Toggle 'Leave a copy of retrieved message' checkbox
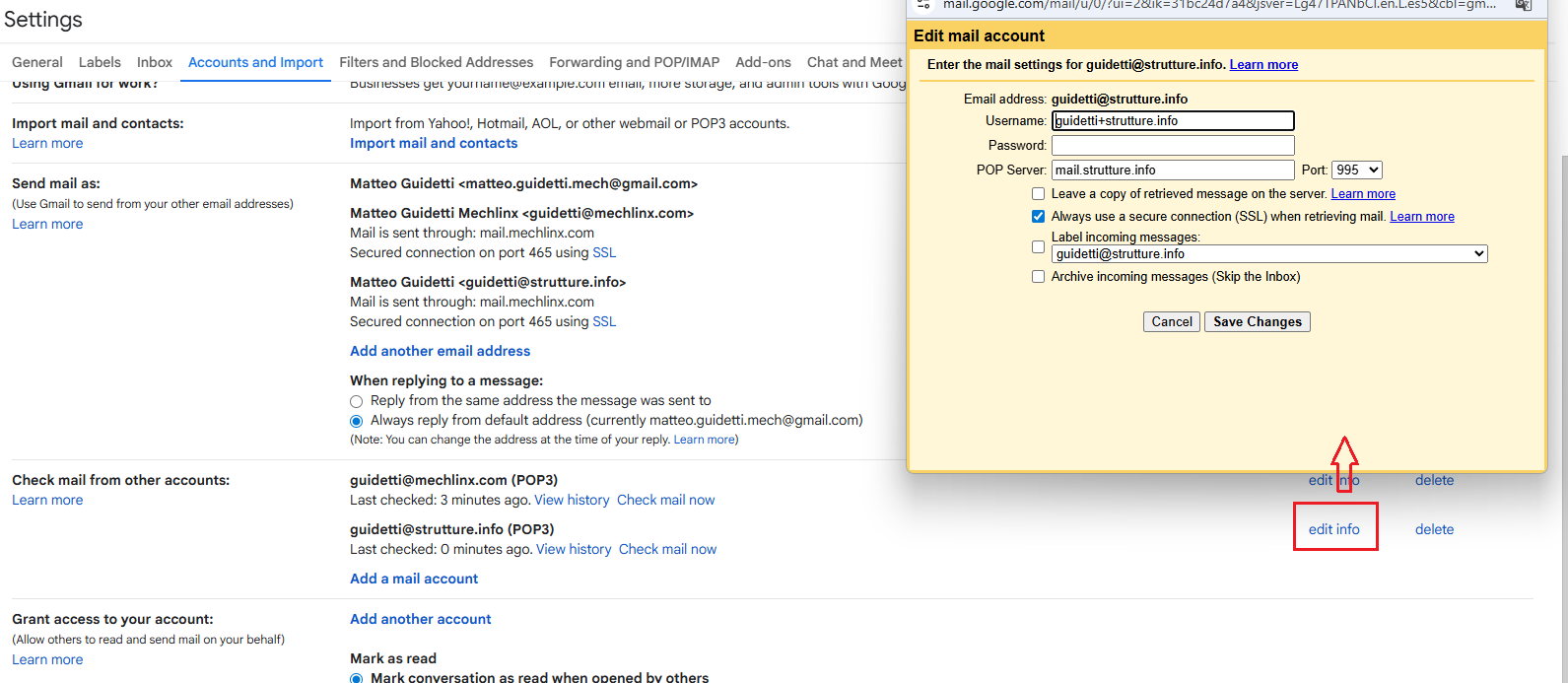 1038,194
